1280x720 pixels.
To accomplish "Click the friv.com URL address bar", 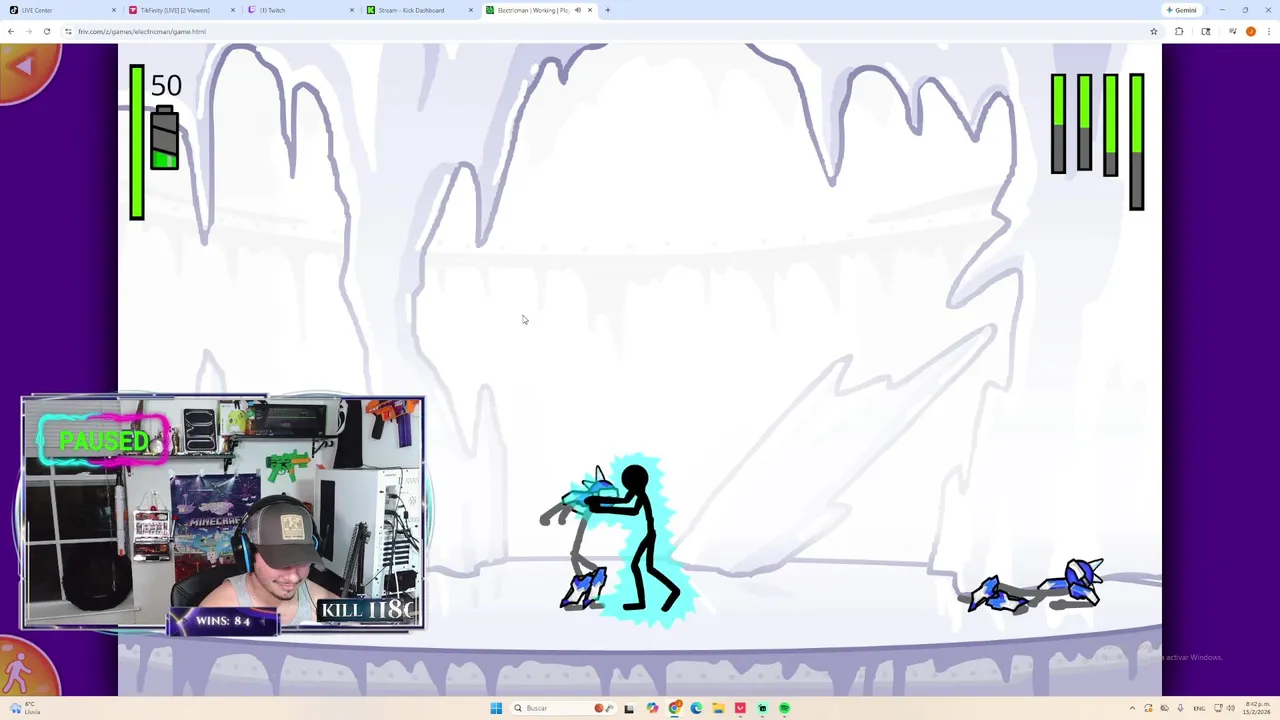I will [x=610, y=31].
